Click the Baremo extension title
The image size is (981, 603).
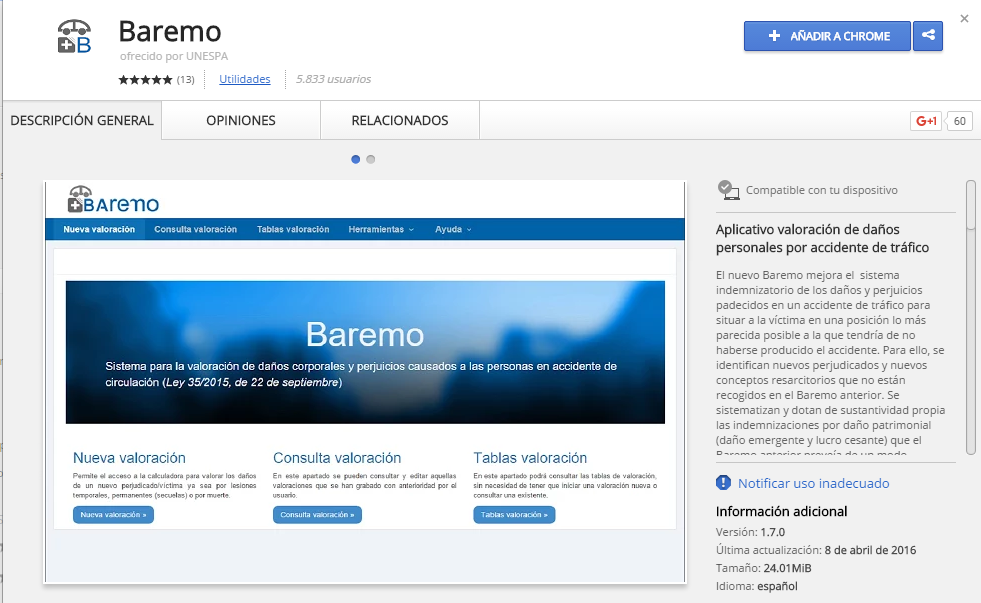[170, 31]
